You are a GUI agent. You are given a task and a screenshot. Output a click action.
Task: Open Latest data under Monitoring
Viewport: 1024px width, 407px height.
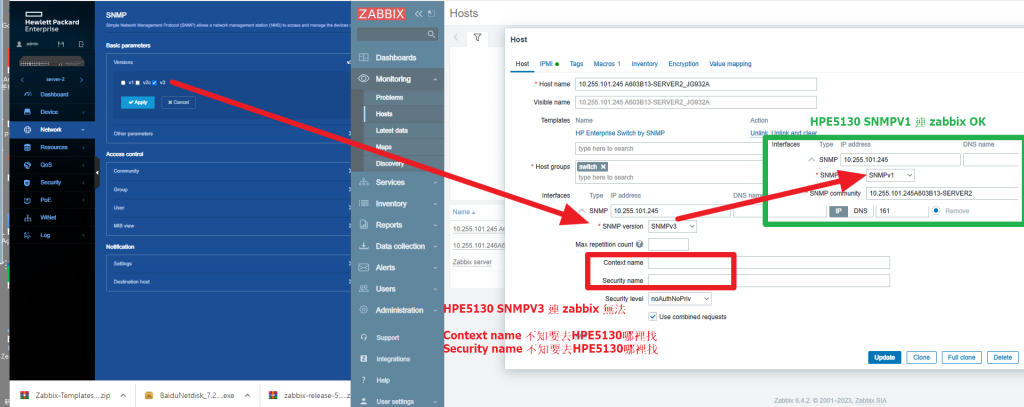point(392,131)
